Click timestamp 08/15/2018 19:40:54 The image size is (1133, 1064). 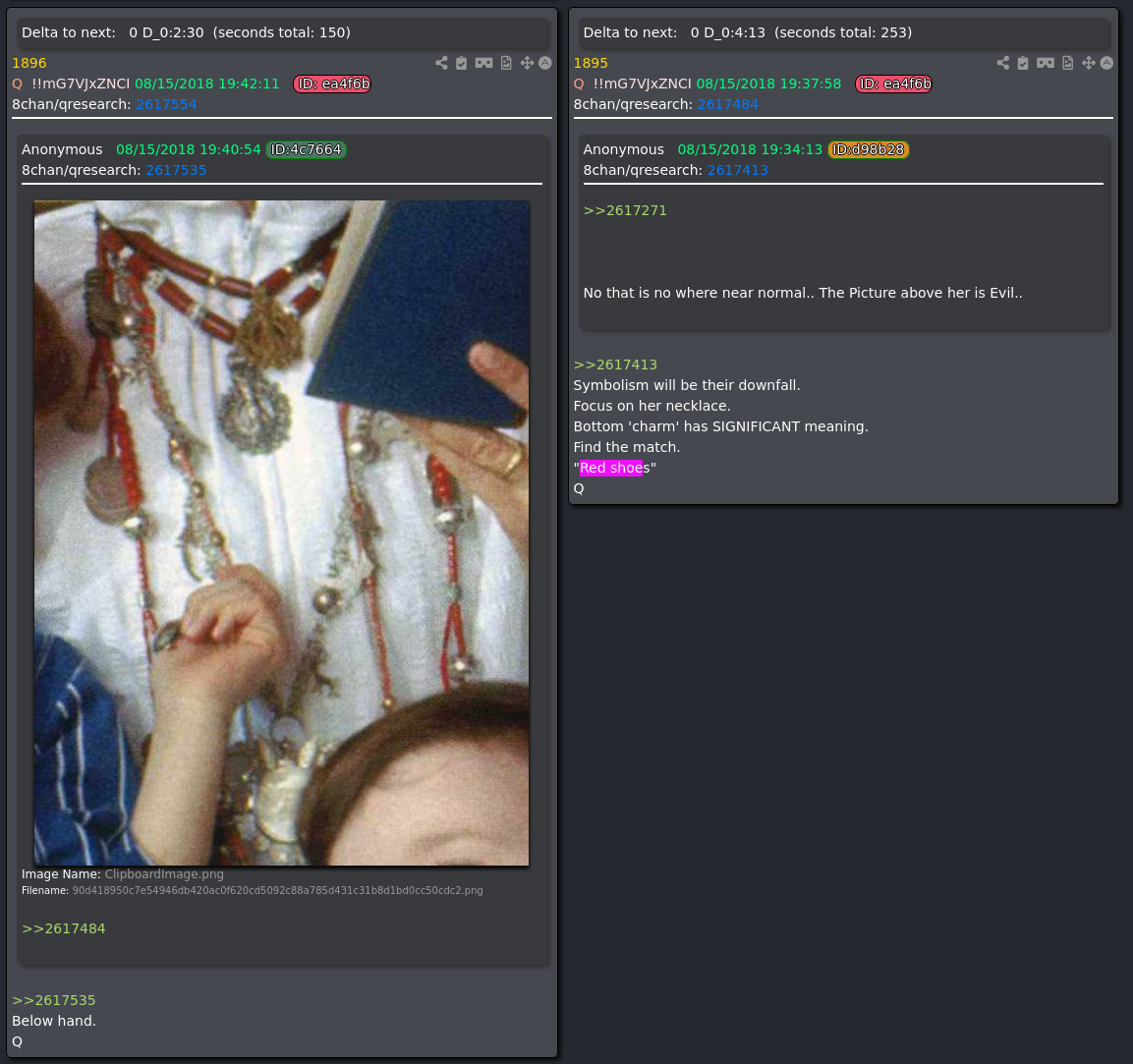pos(189,149)
